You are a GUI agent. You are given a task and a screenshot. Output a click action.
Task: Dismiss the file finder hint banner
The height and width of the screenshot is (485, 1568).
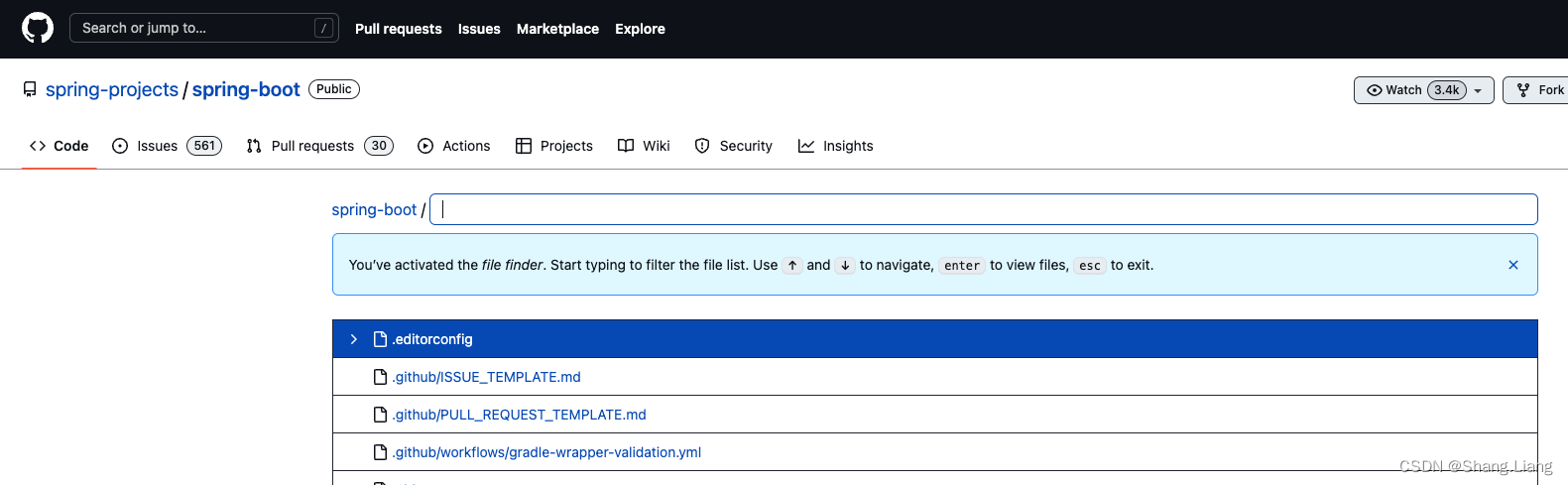click(1512, 265)
